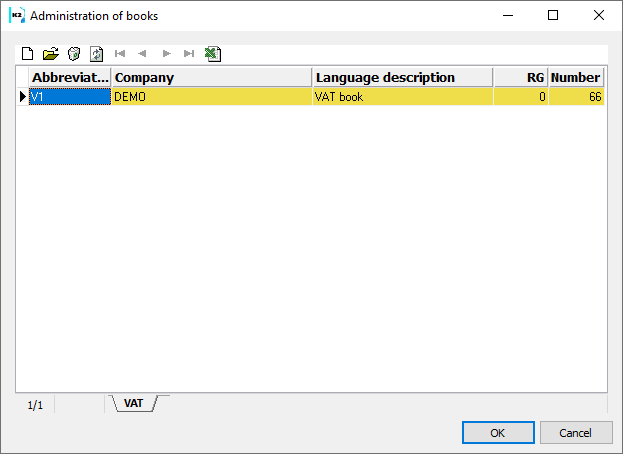Click the Open folder toolbar icon
Viewport: 623px width, 454px height.
(50, 54)
